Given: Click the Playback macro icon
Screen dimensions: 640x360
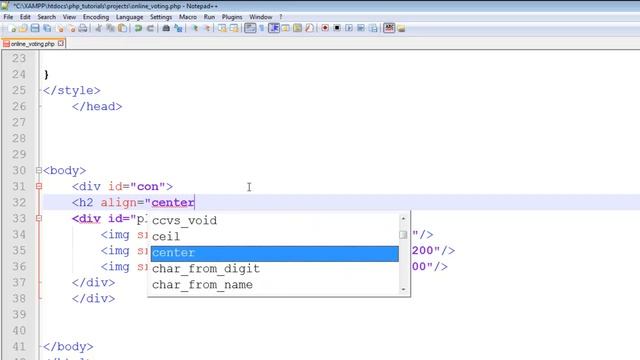Looking at the screenshot, I should pyautogui.click(x=349, y=28).
